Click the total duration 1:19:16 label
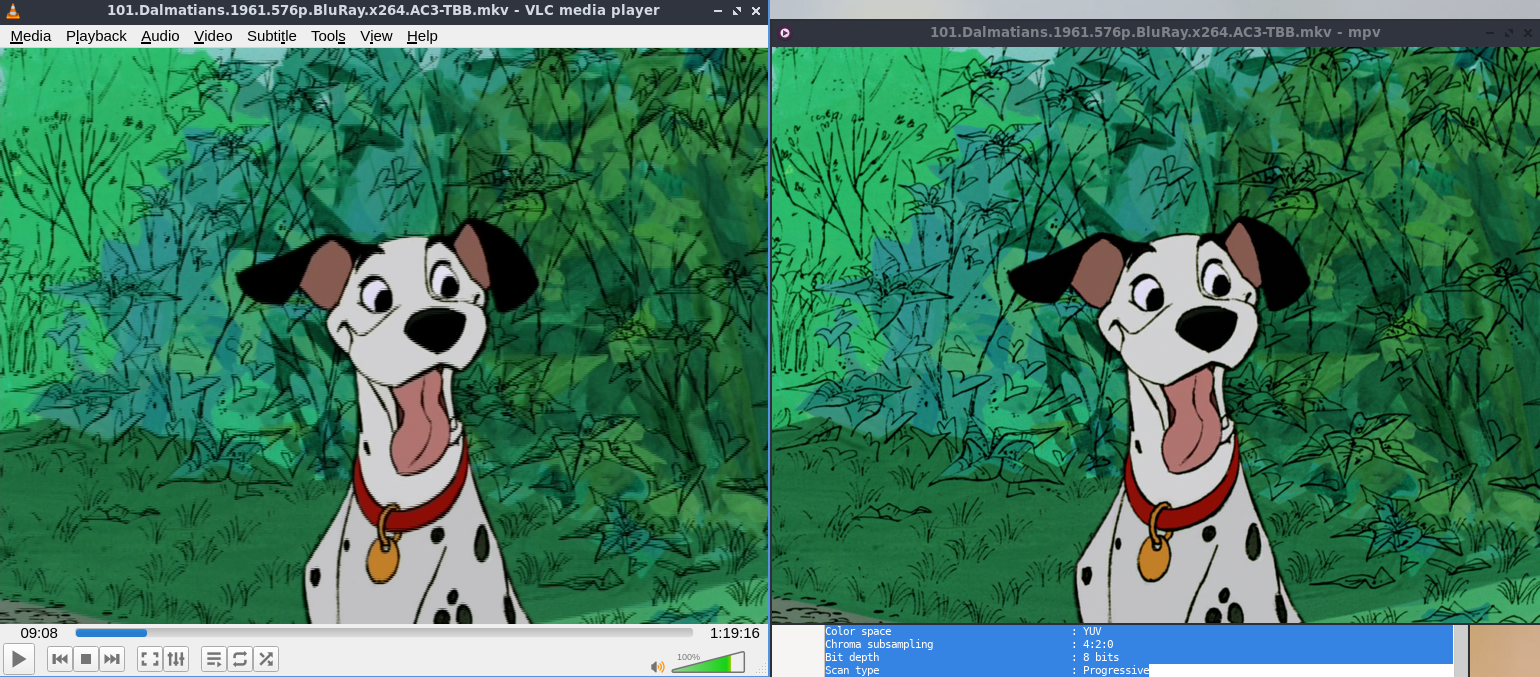 [735, 633]
